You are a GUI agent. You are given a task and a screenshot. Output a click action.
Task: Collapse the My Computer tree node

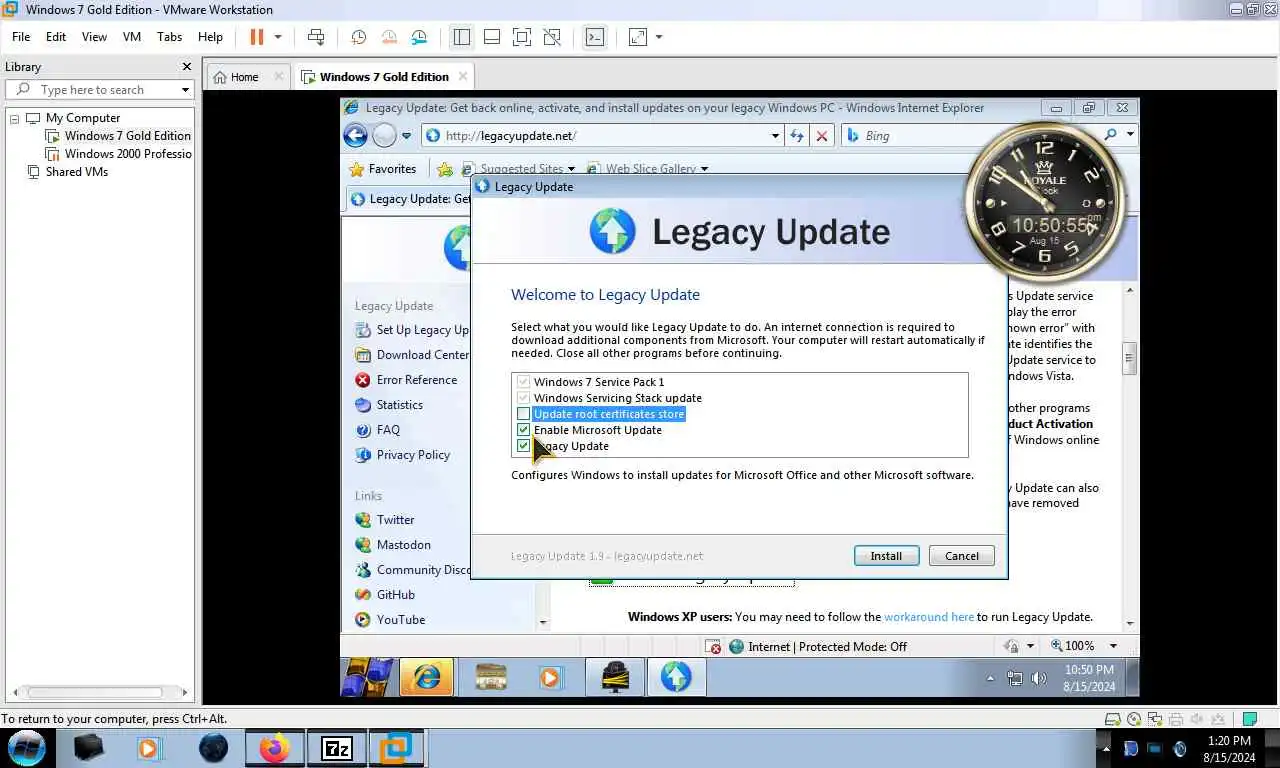pyautogui.click(x=15, y=118)
